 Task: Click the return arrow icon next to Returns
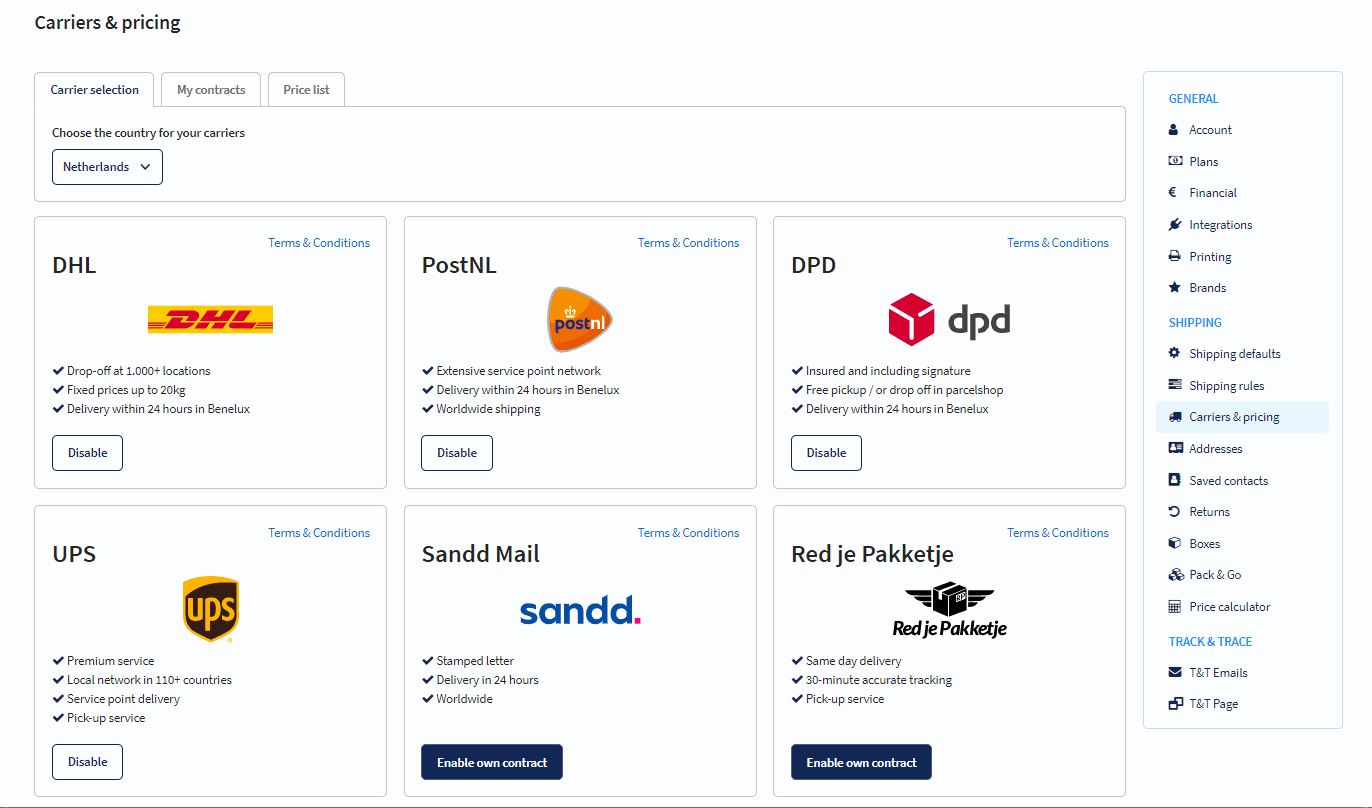1174,511
